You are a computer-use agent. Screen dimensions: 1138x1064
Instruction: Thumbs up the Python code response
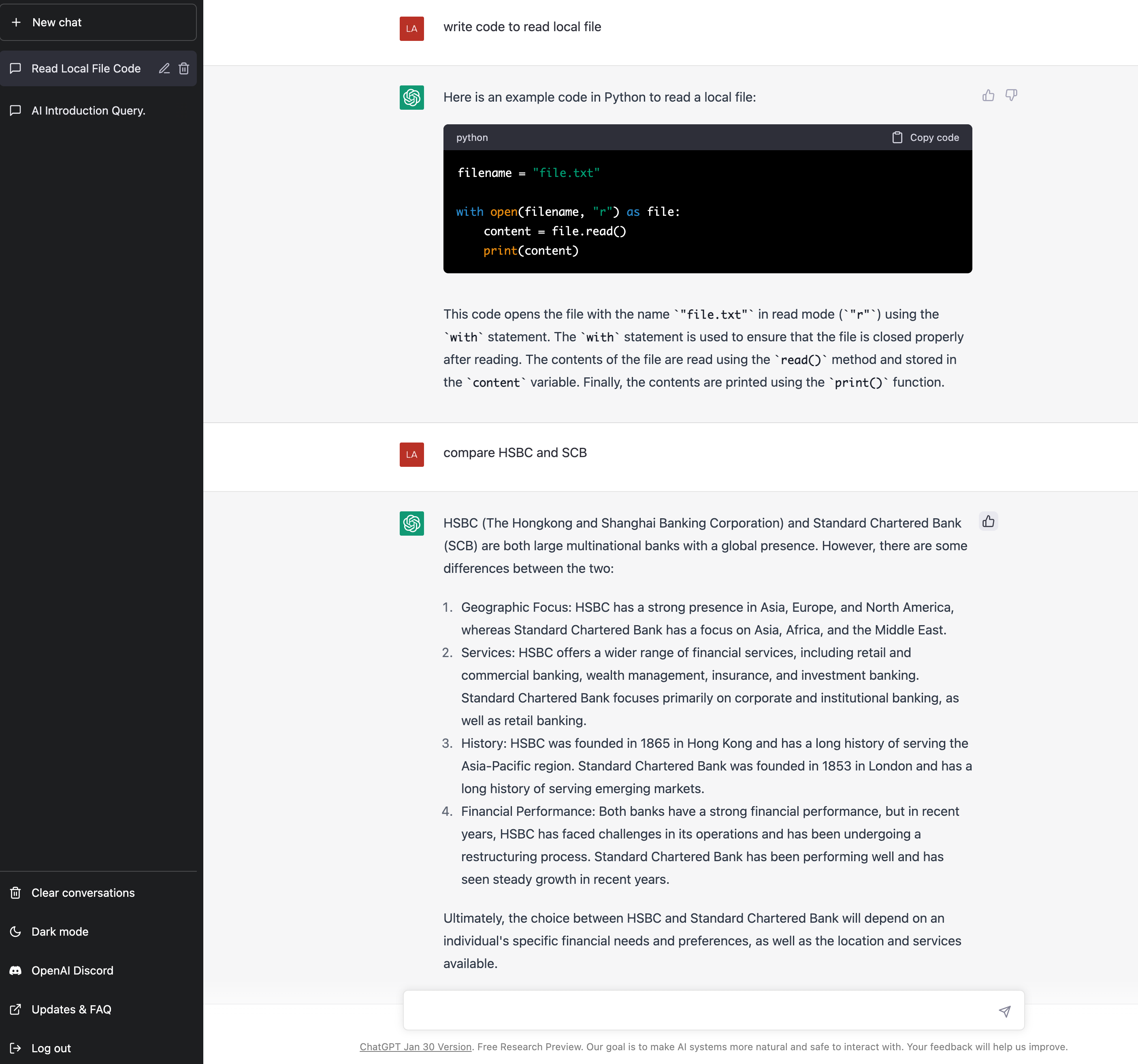[x=988, y=96]
